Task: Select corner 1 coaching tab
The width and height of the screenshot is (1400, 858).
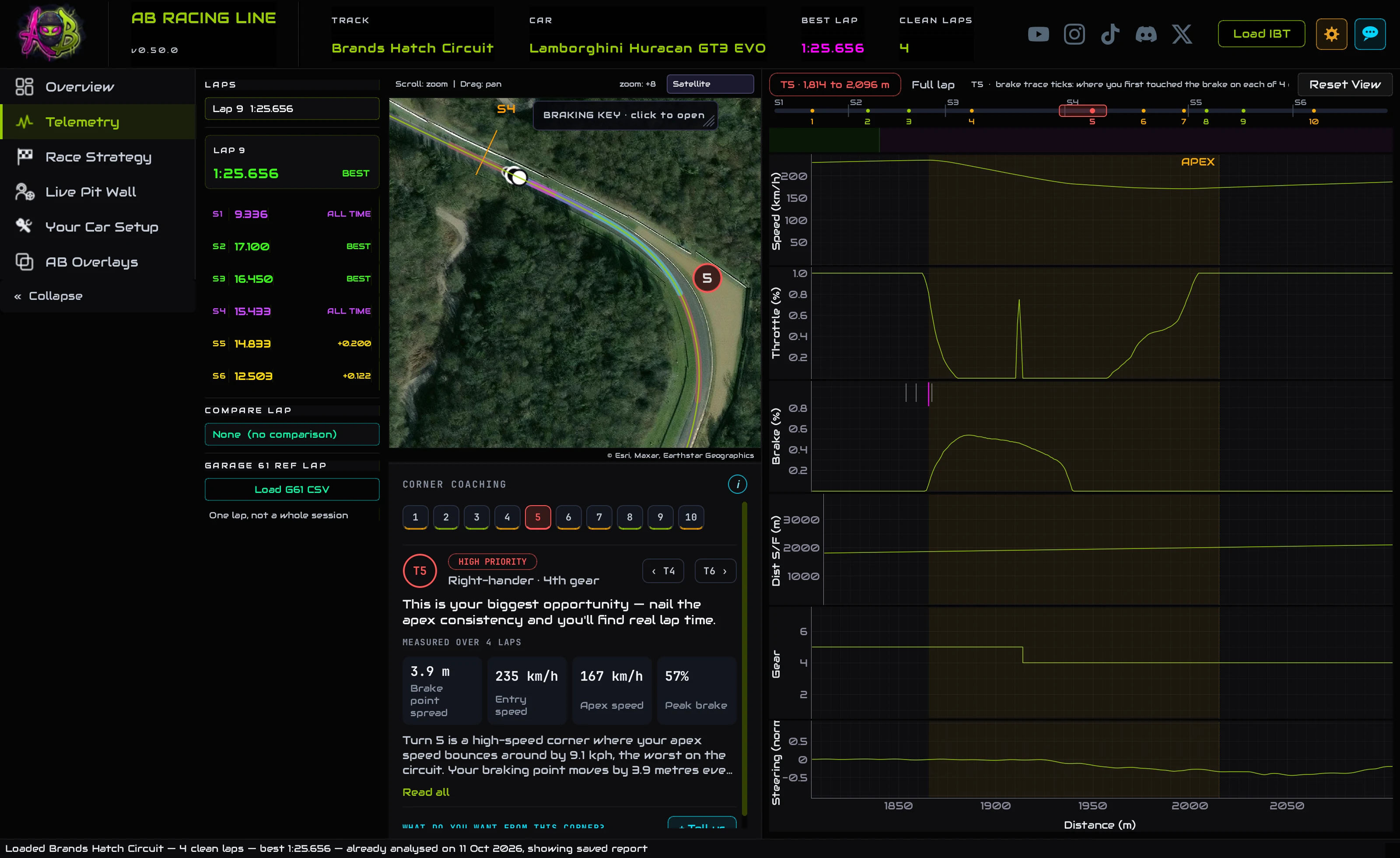Action: 415,517
